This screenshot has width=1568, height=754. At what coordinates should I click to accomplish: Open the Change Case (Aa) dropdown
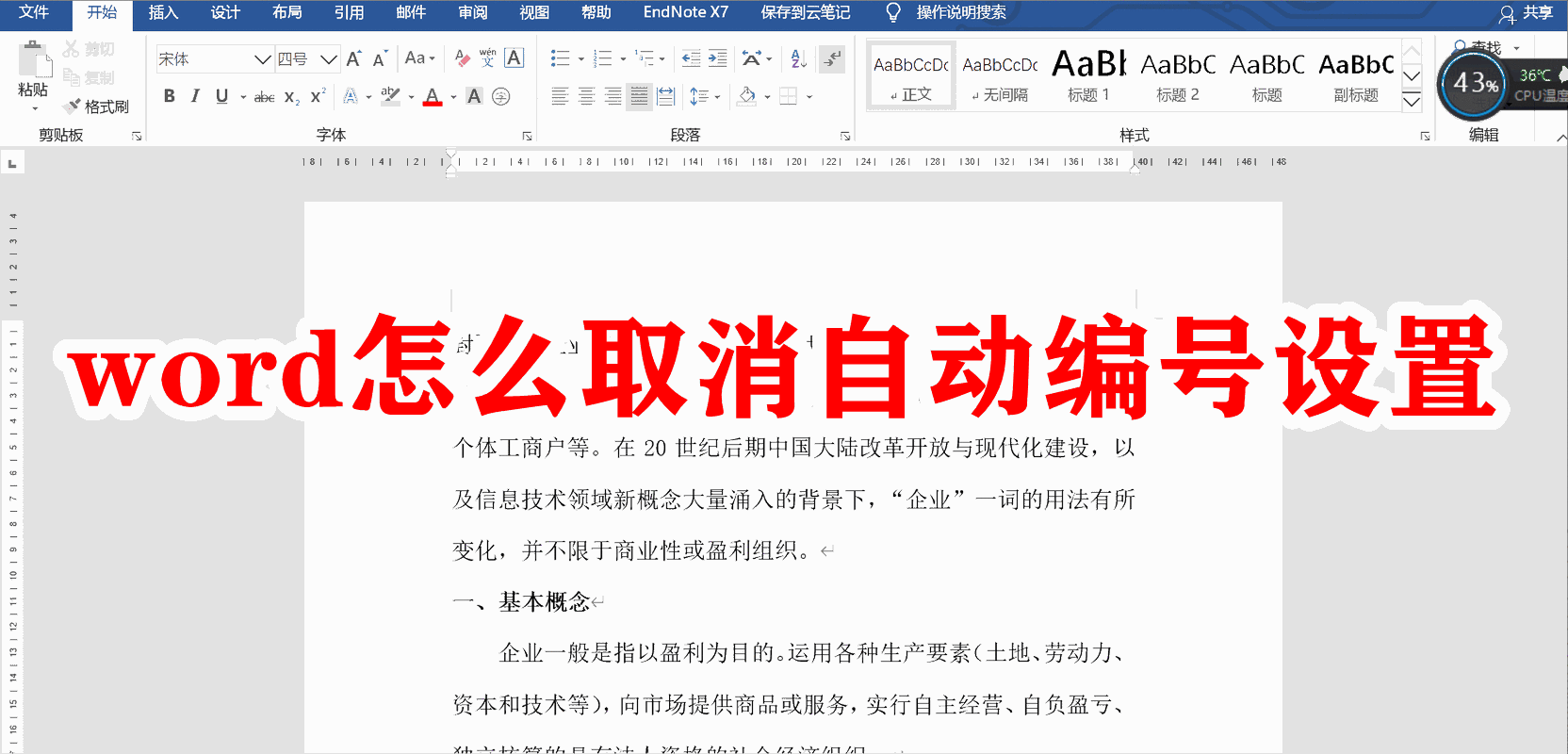point(420,58)
